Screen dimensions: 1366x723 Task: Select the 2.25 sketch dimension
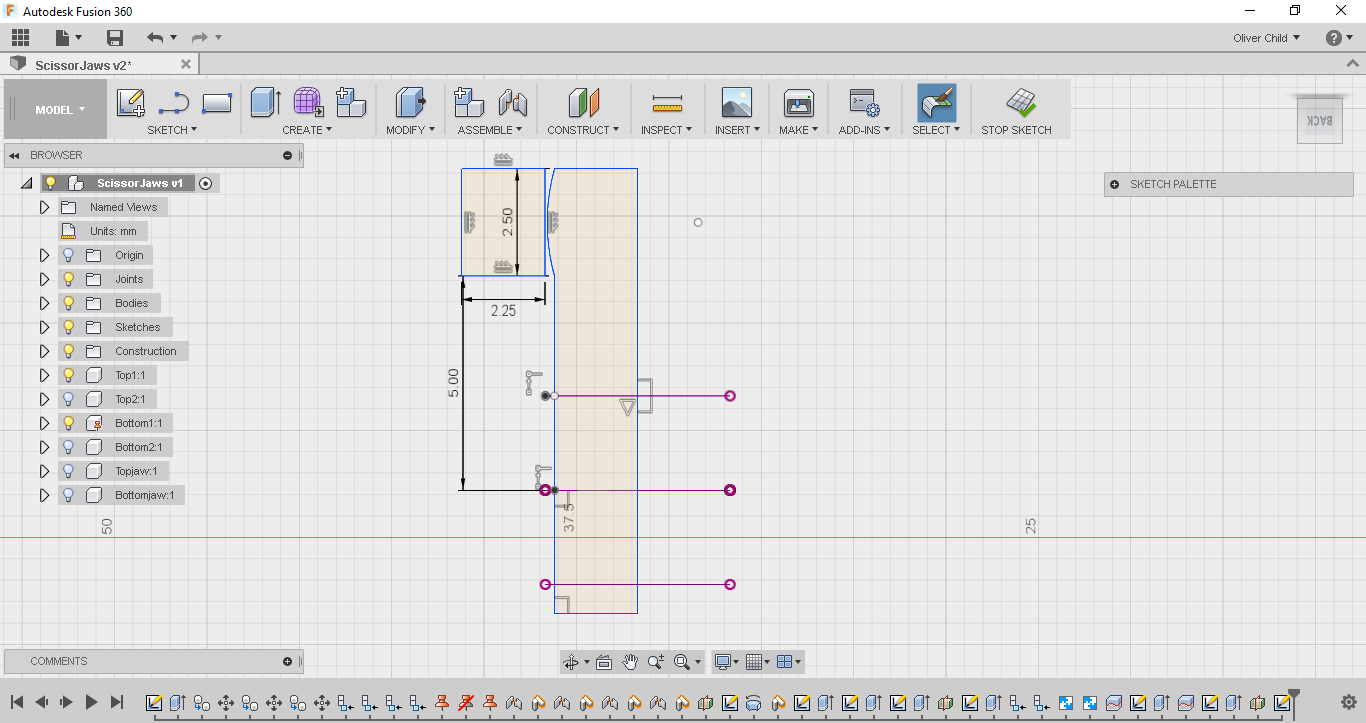pyautogui.click(x=503, y=311)
